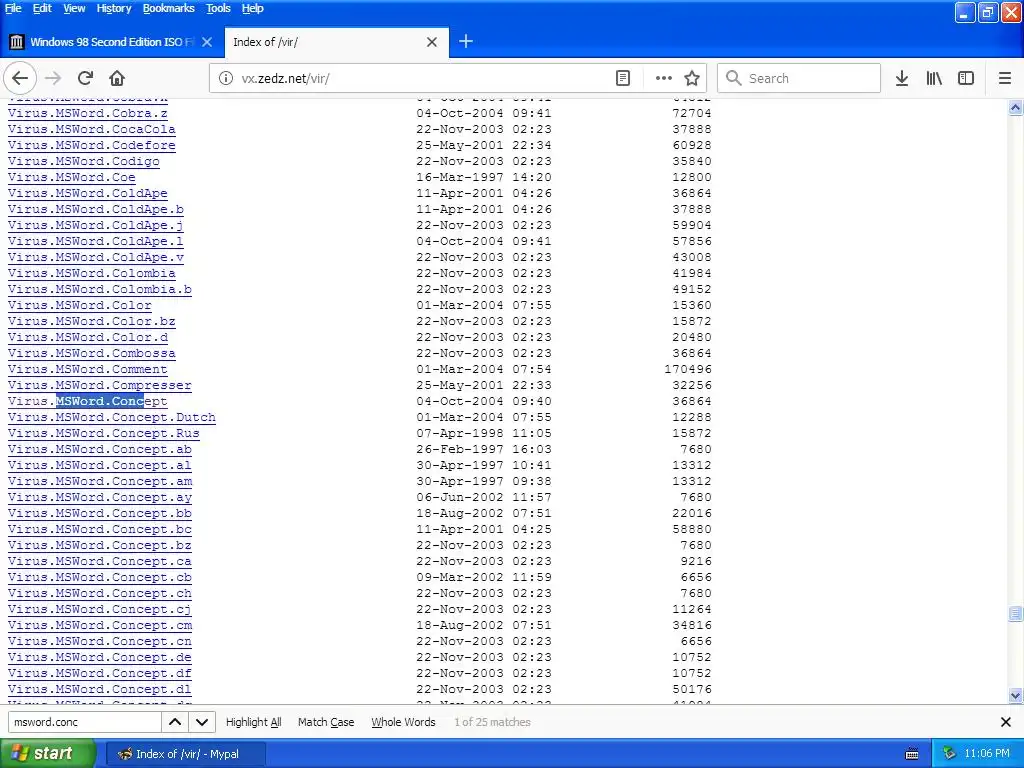The width and height of the screenshot is (1024, 768).
Task: Open Virus.MSWord.Concept.Dutch link
Action: click(112, 417)
